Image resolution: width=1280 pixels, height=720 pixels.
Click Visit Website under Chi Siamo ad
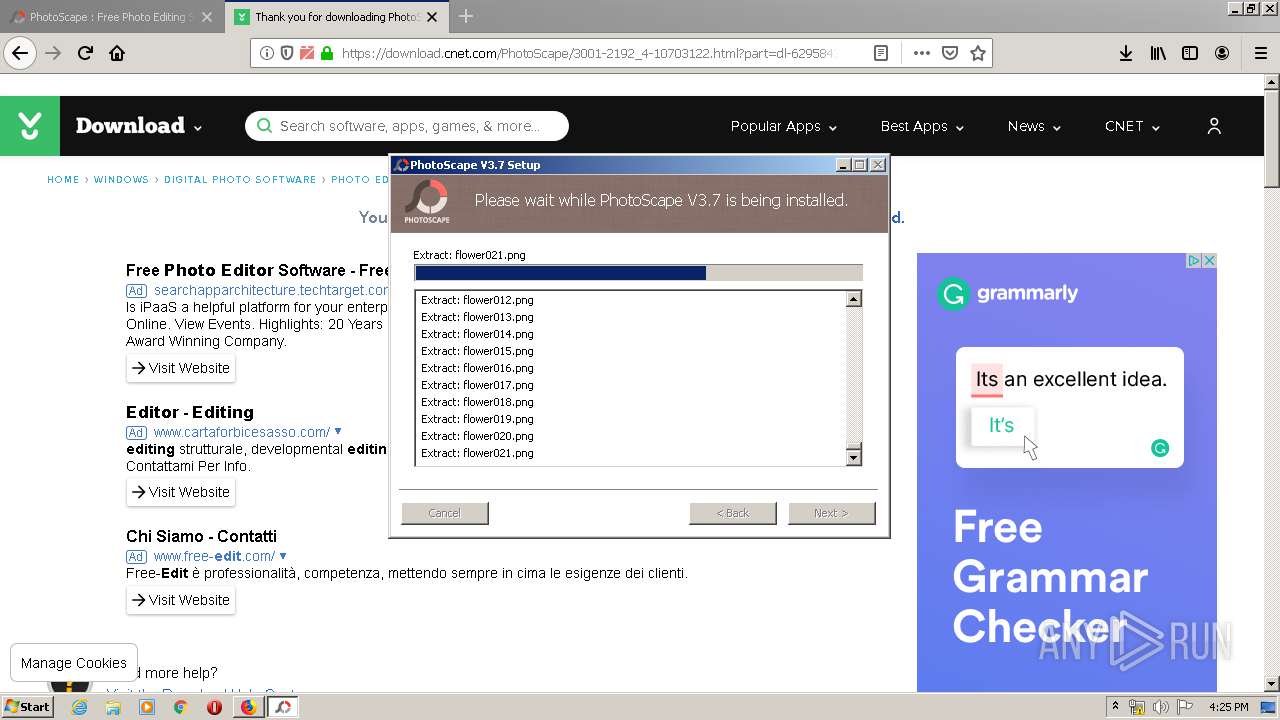181,600
